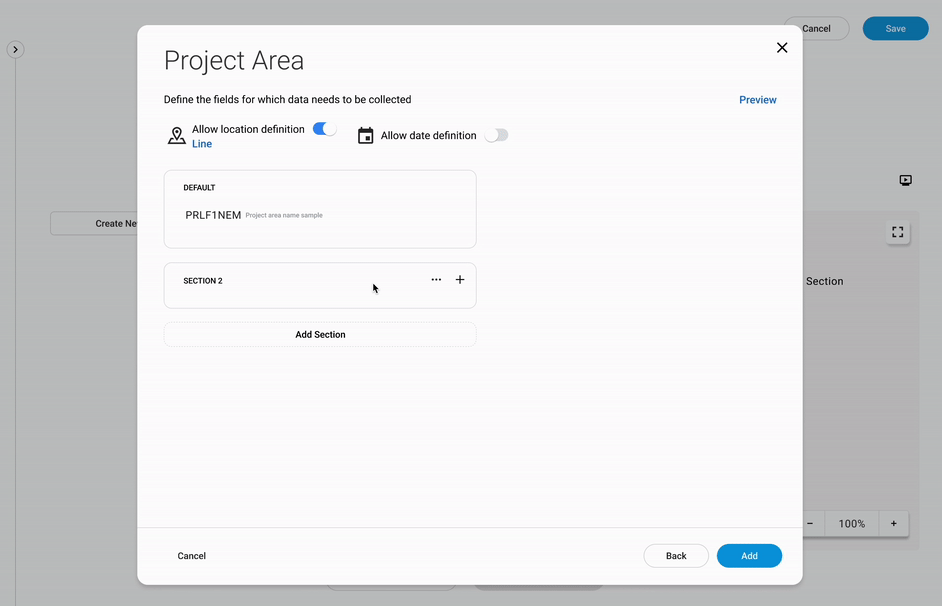Click the Add Section button

(x=320, y=335)
